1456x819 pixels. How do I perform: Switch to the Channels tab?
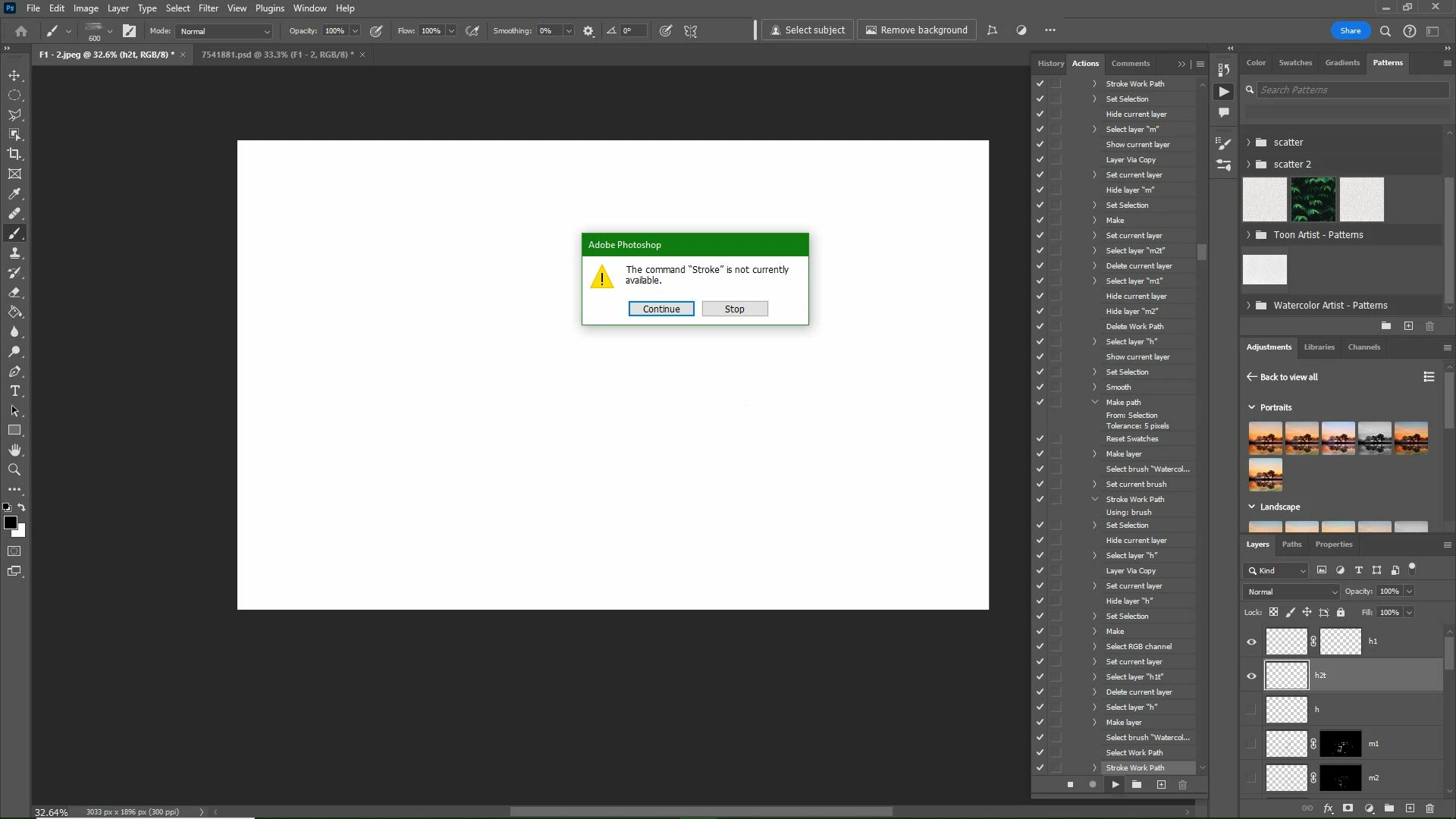click(1363, 347)
